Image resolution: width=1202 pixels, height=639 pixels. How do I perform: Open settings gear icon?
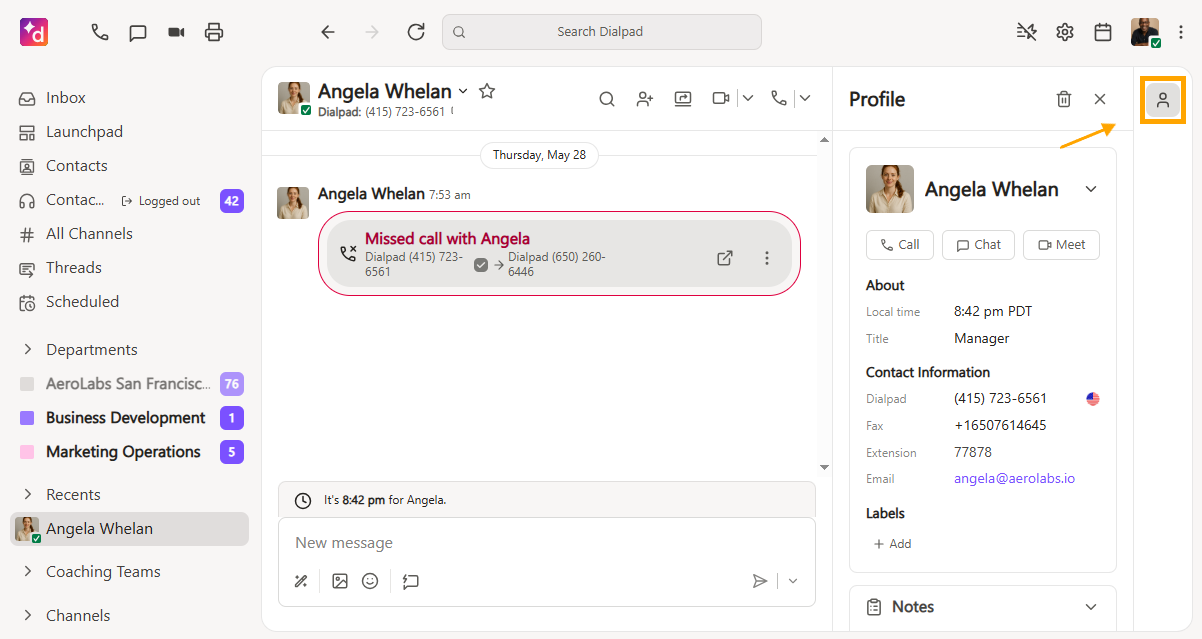coord(1065,32)
